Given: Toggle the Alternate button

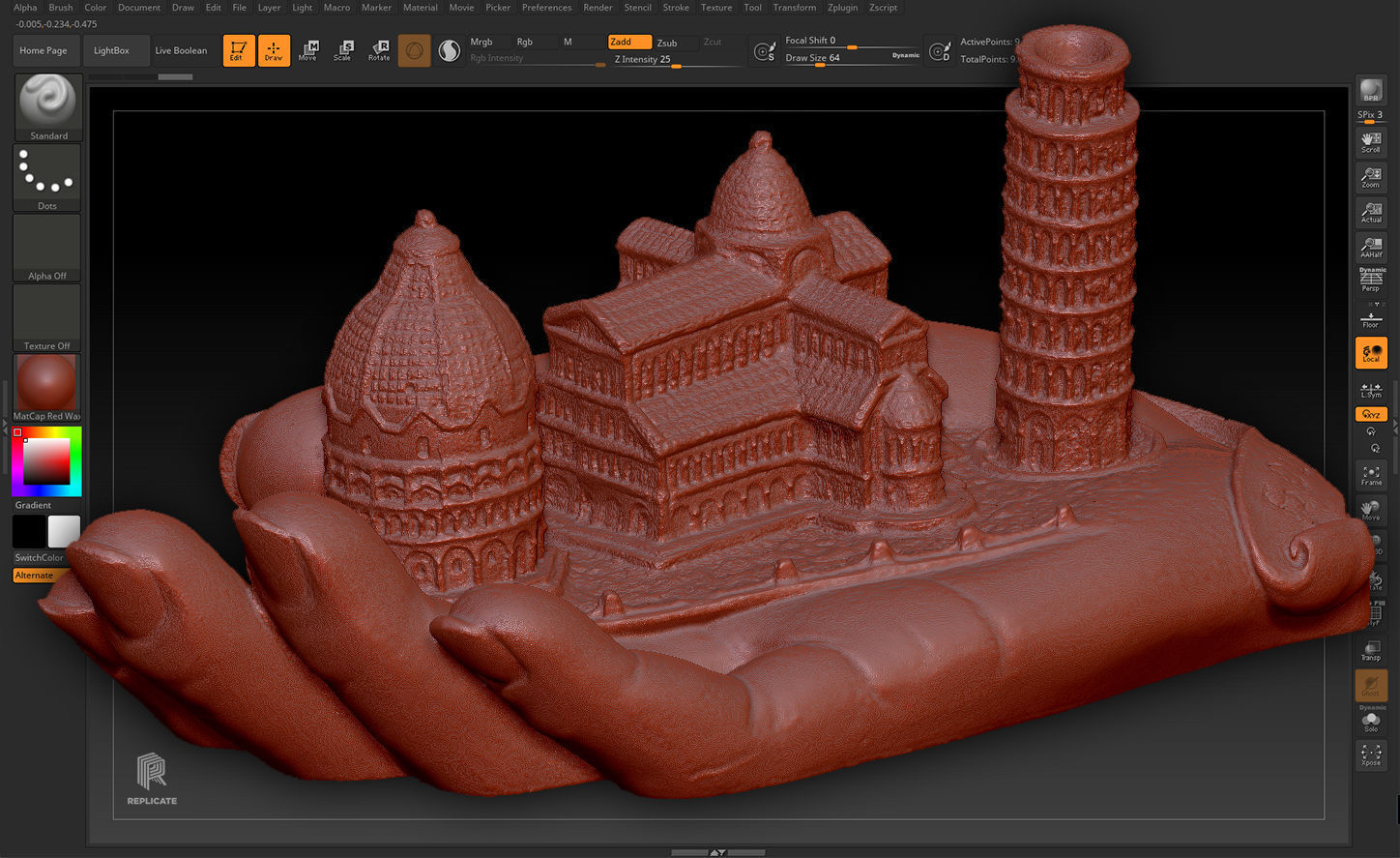Looking at the screenshot, I should pyautogui.click(x=39, y=576).
